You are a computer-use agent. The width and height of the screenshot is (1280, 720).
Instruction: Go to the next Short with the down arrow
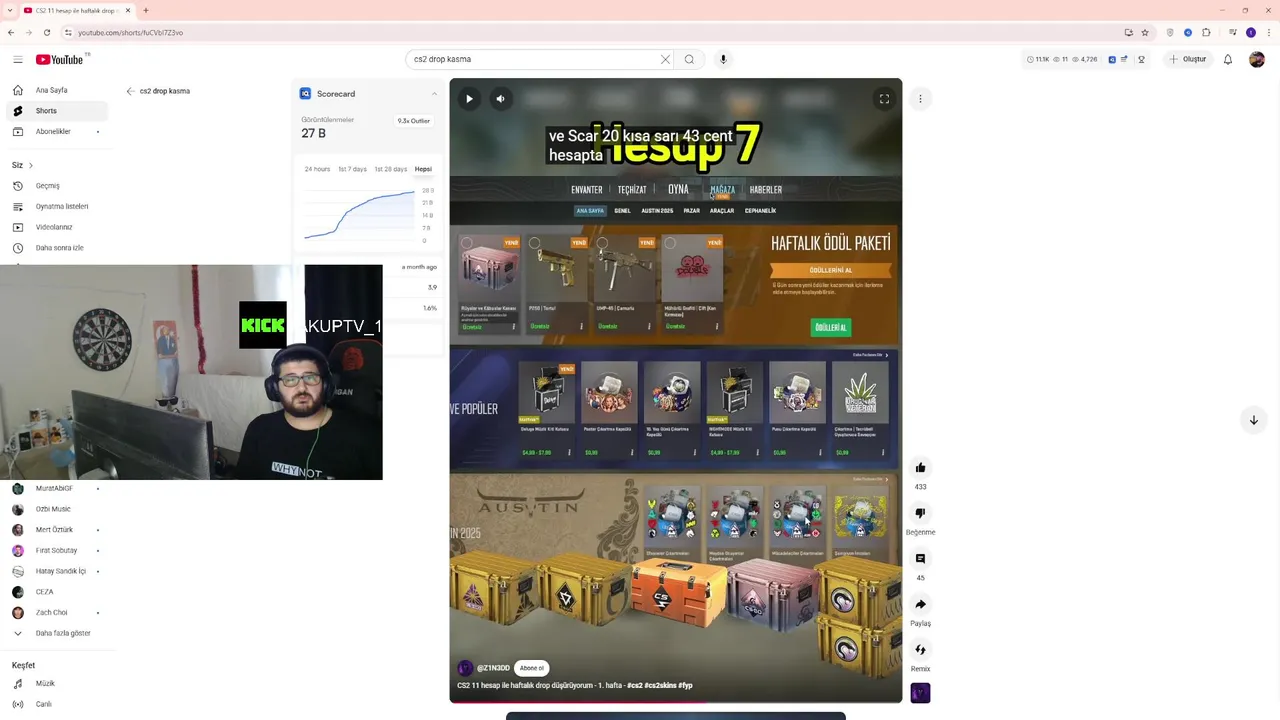(1253, 420)
